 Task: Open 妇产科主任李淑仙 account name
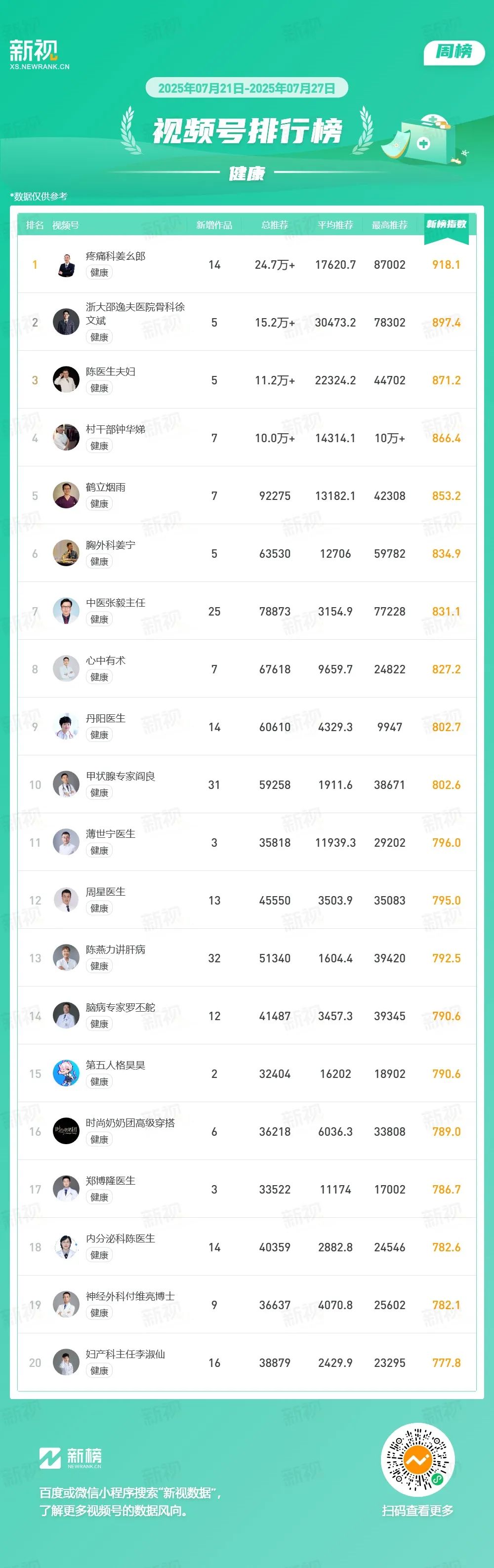[125, 1354]
